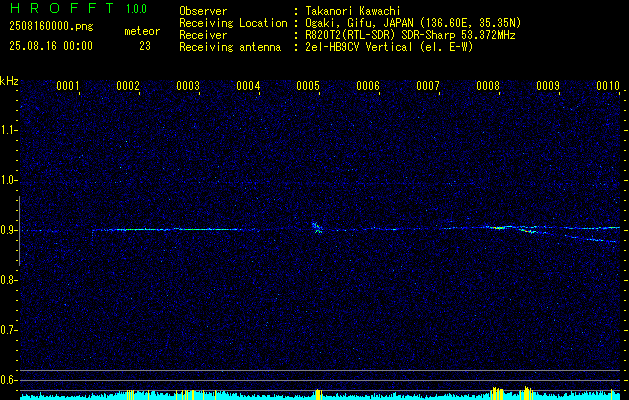Click the gray vertical range bar at left
The height and width of the screenshot is (400, 629).
(19, 231)
